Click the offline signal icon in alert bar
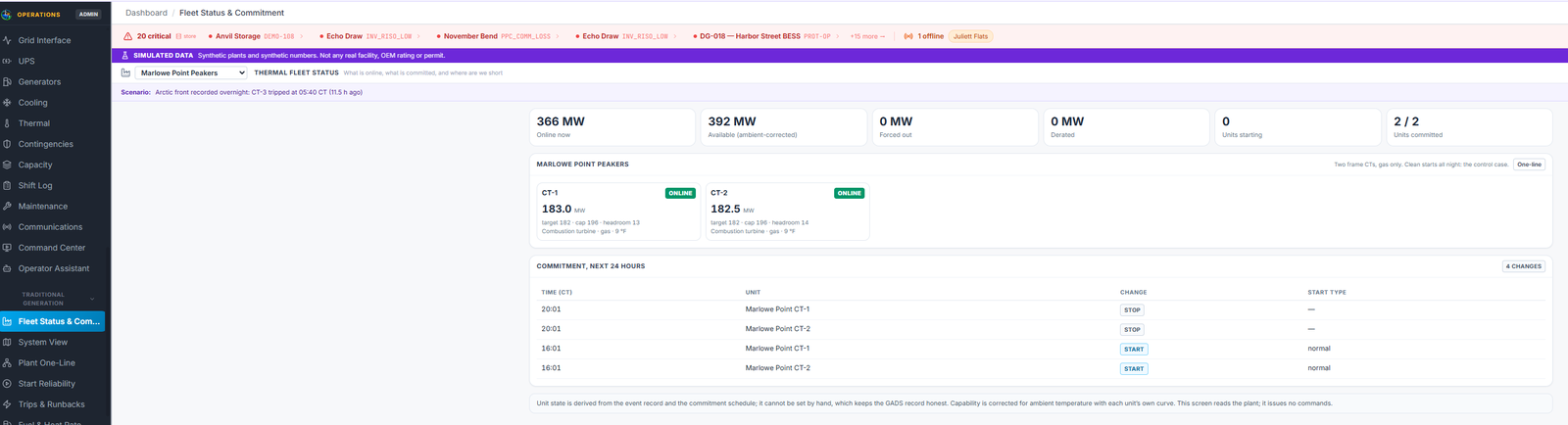This screenshot has height=425, width=1568. (908, 36)
